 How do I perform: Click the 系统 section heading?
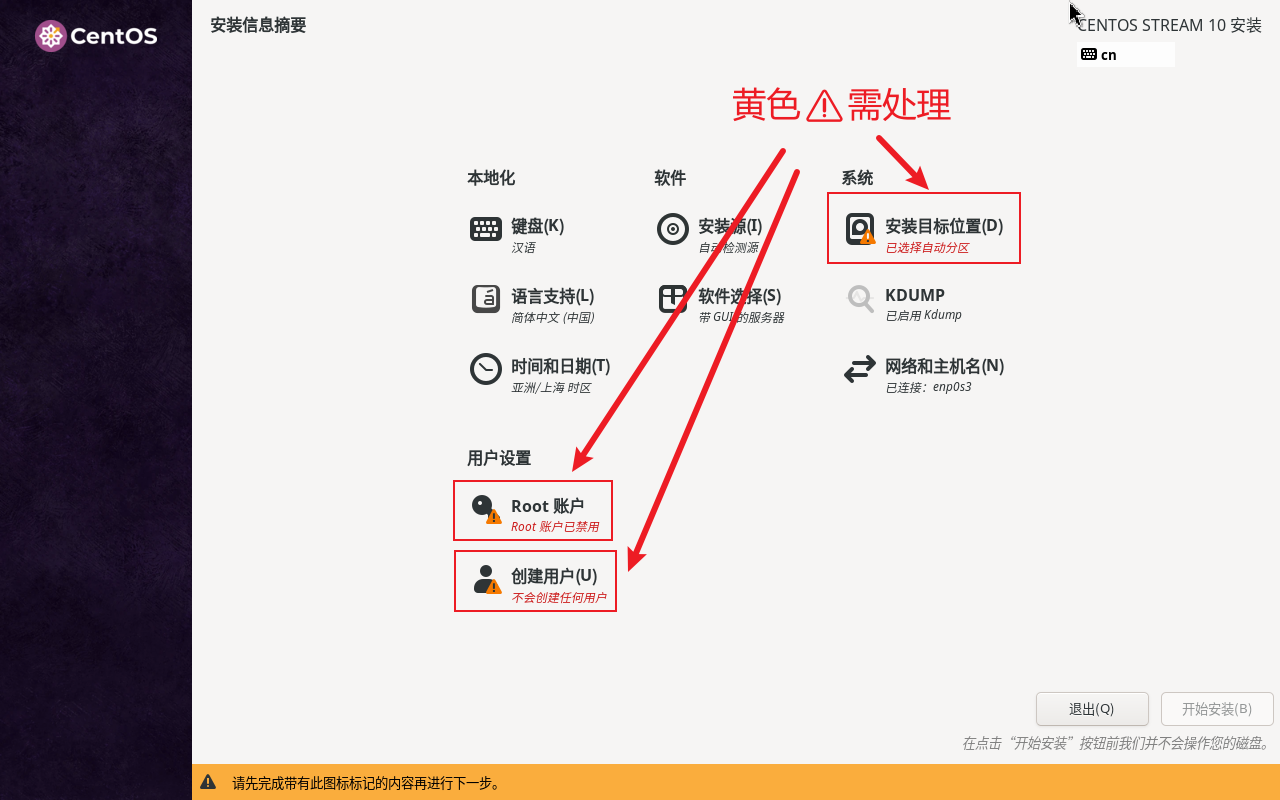[857, 178]
